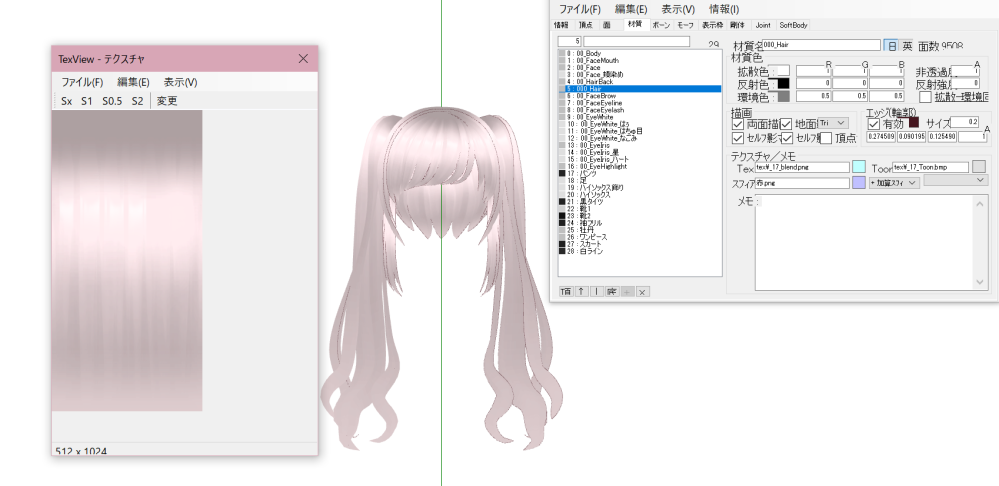Close the TexView window

[303, 59]
